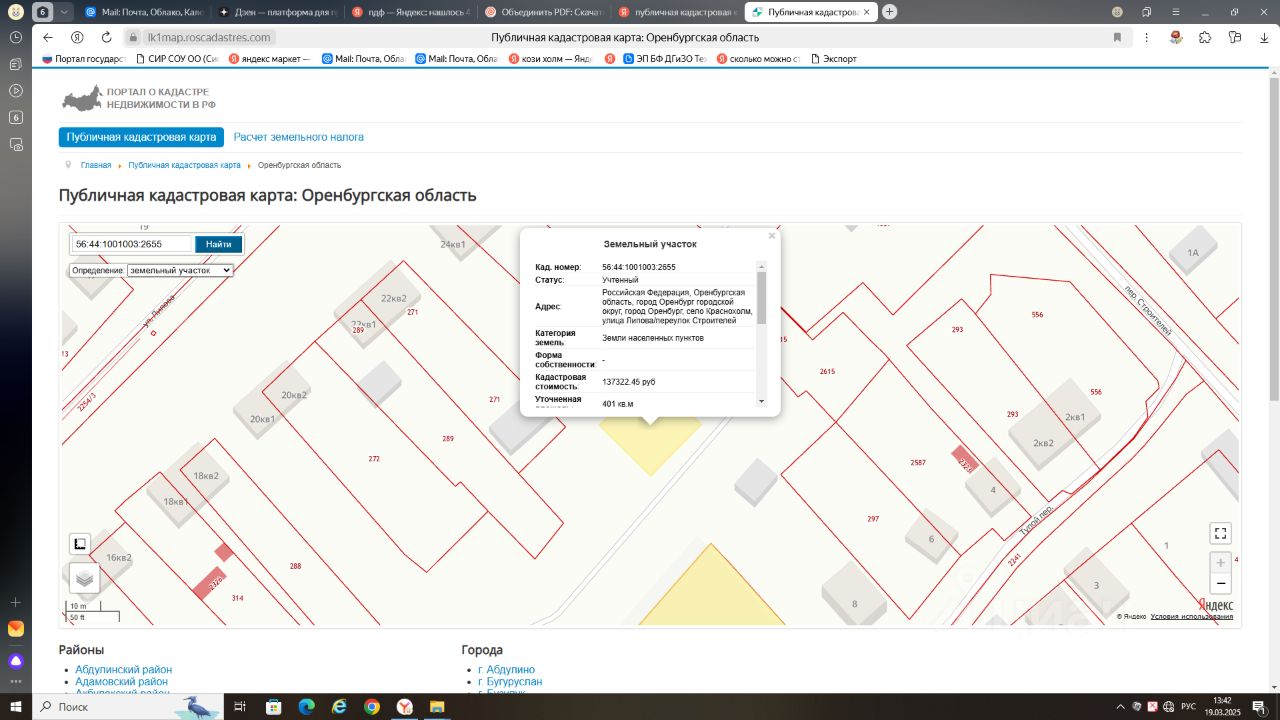
Task: Switch to the Дзен browser tab
Action: (x=279, y=12)
